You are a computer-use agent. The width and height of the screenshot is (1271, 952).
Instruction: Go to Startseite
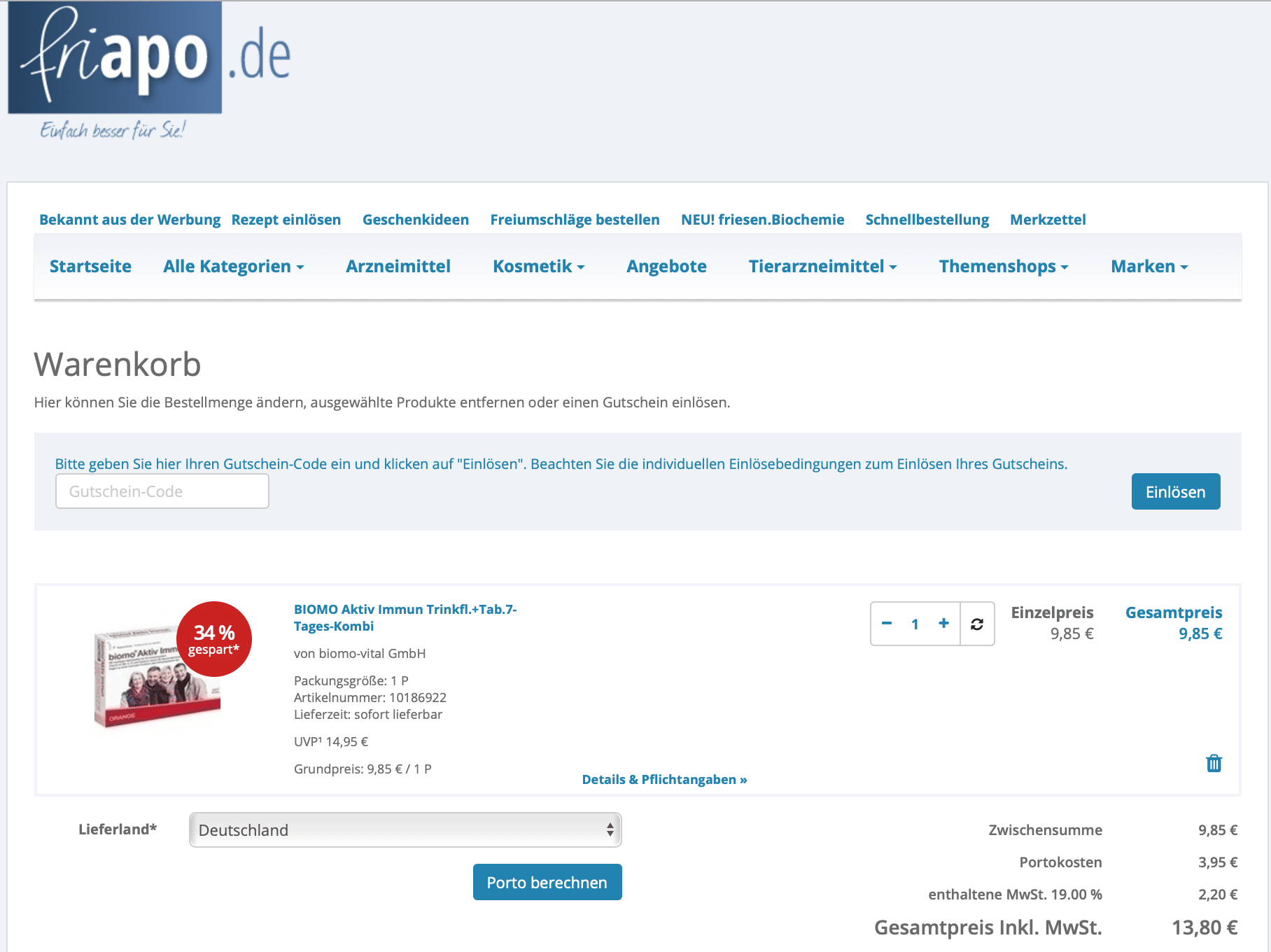pos(90,266)
